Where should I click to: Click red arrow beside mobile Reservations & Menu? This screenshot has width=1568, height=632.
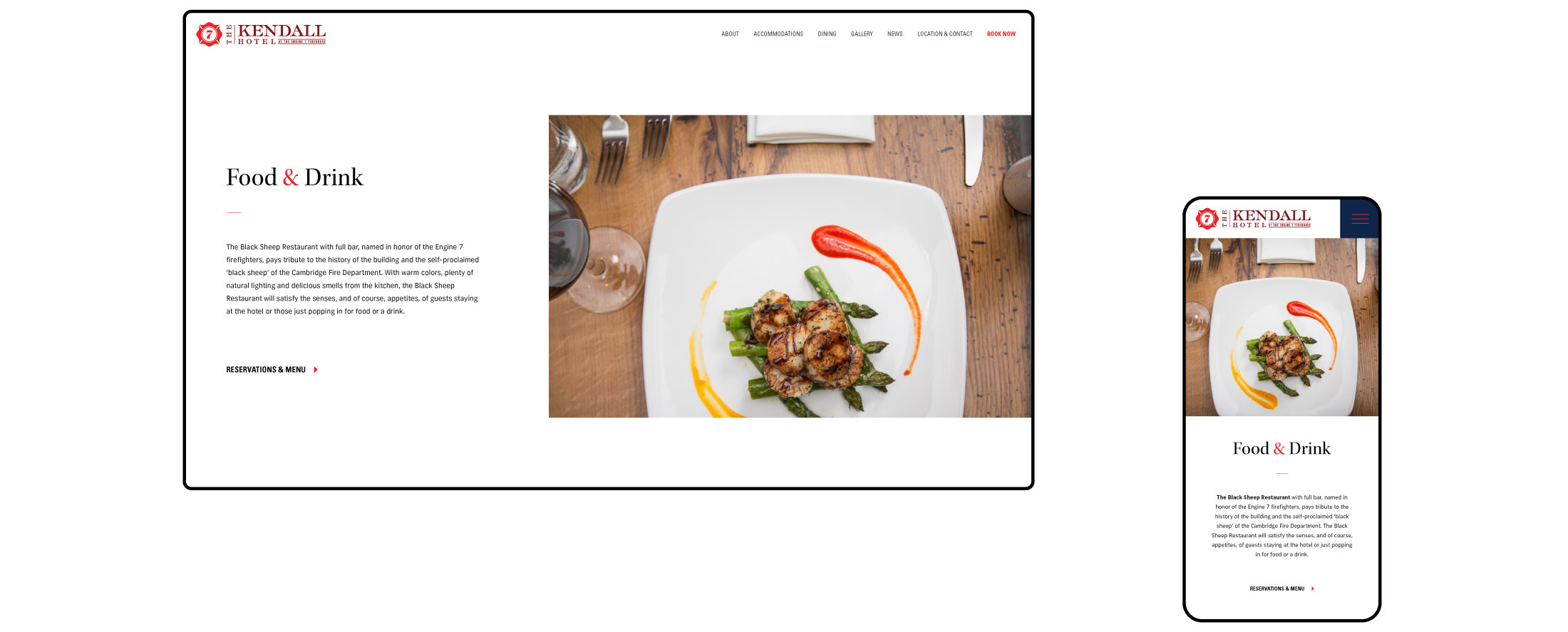tap(1313, 589)
